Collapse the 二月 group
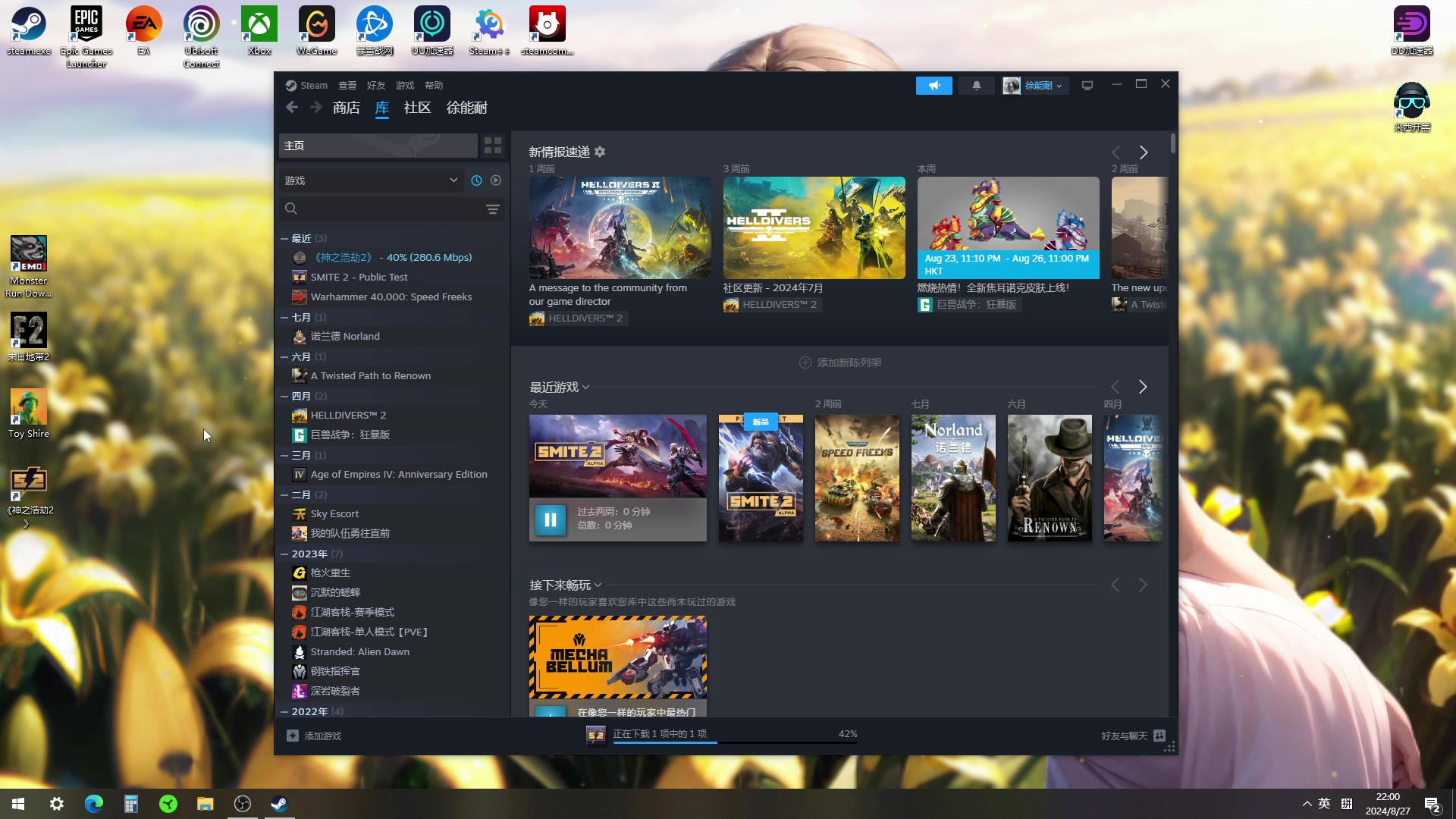Screen dimensions: 1456x819 tap(284, 494)
